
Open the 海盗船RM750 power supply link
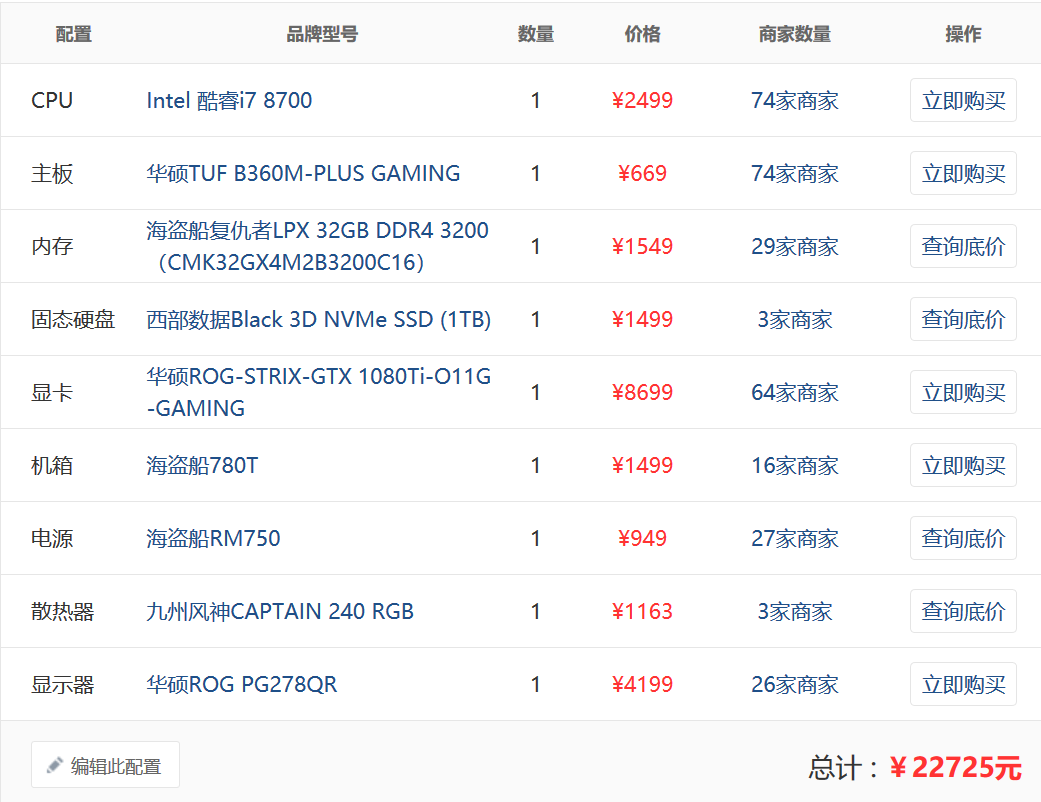[213, 538]
